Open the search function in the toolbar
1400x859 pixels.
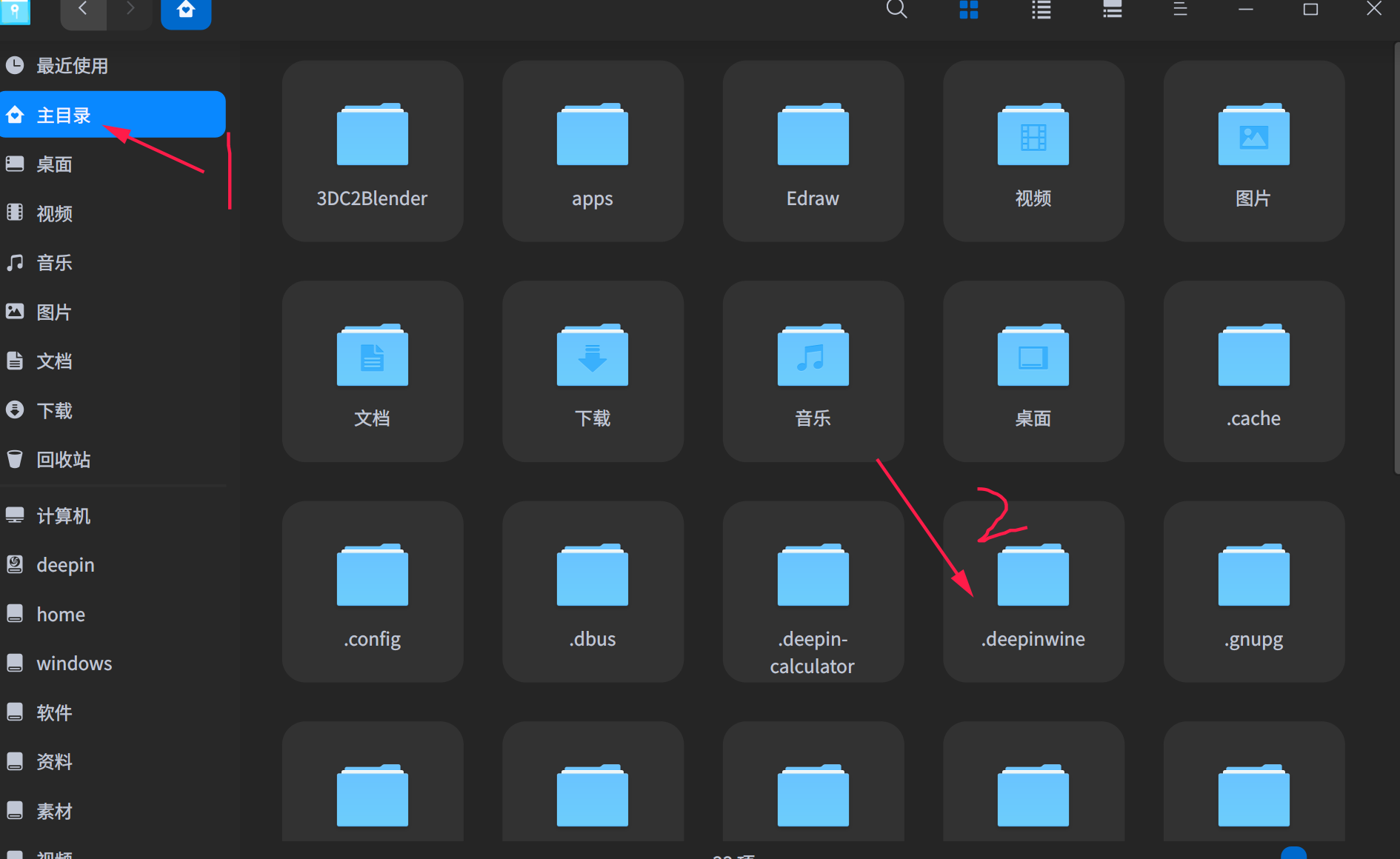896,10
